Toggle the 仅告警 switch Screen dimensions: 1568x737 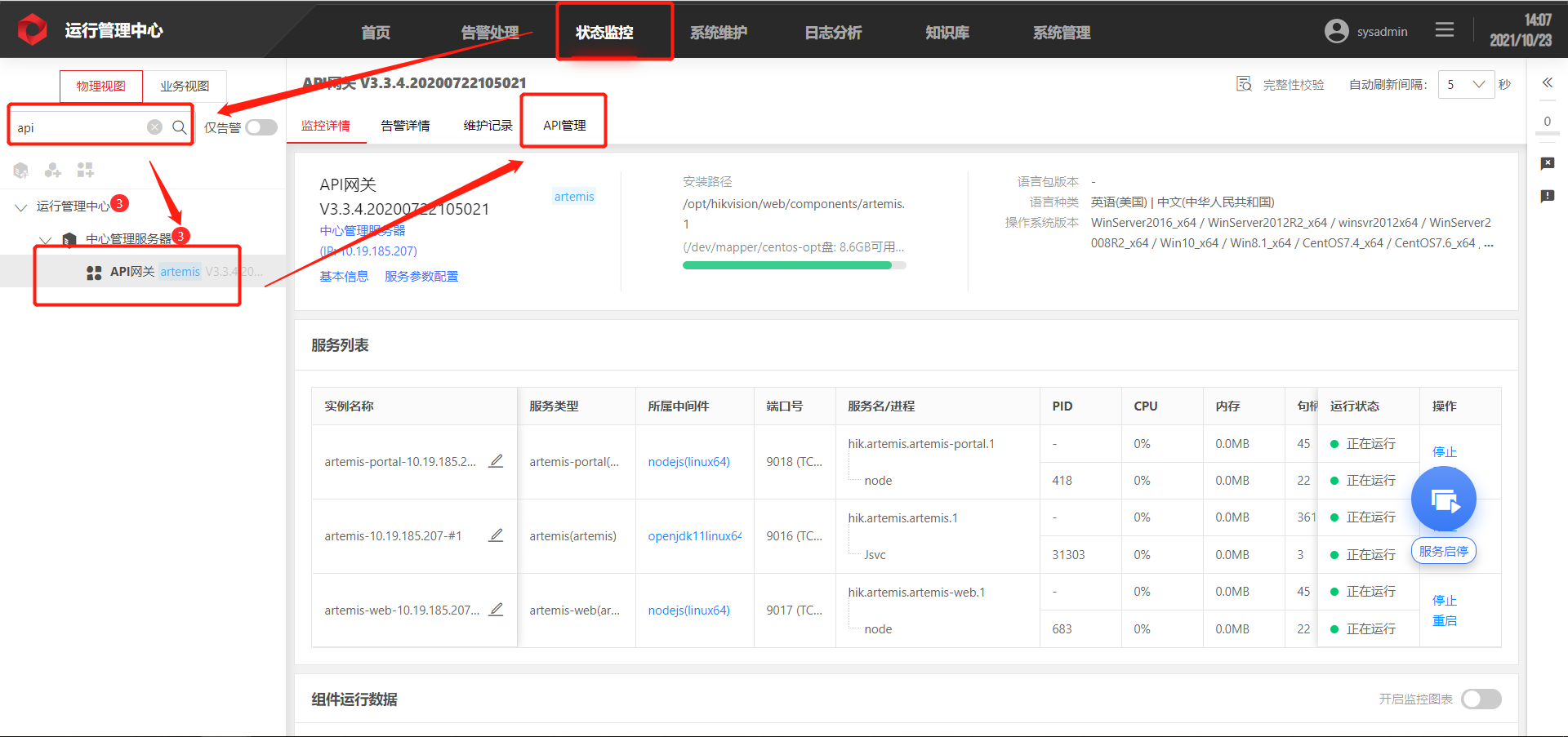pos(261,127)
